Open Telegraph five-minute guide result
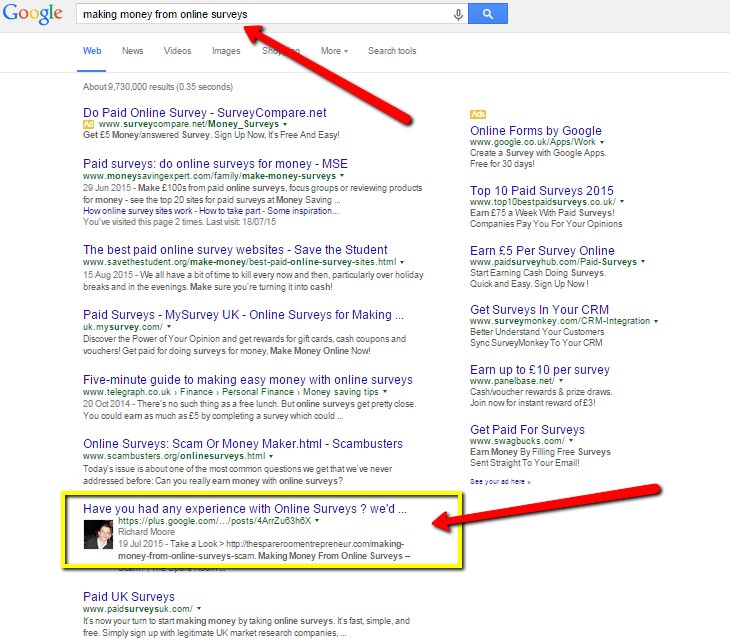Screen dimensions: 730x642 click(248, 380)
